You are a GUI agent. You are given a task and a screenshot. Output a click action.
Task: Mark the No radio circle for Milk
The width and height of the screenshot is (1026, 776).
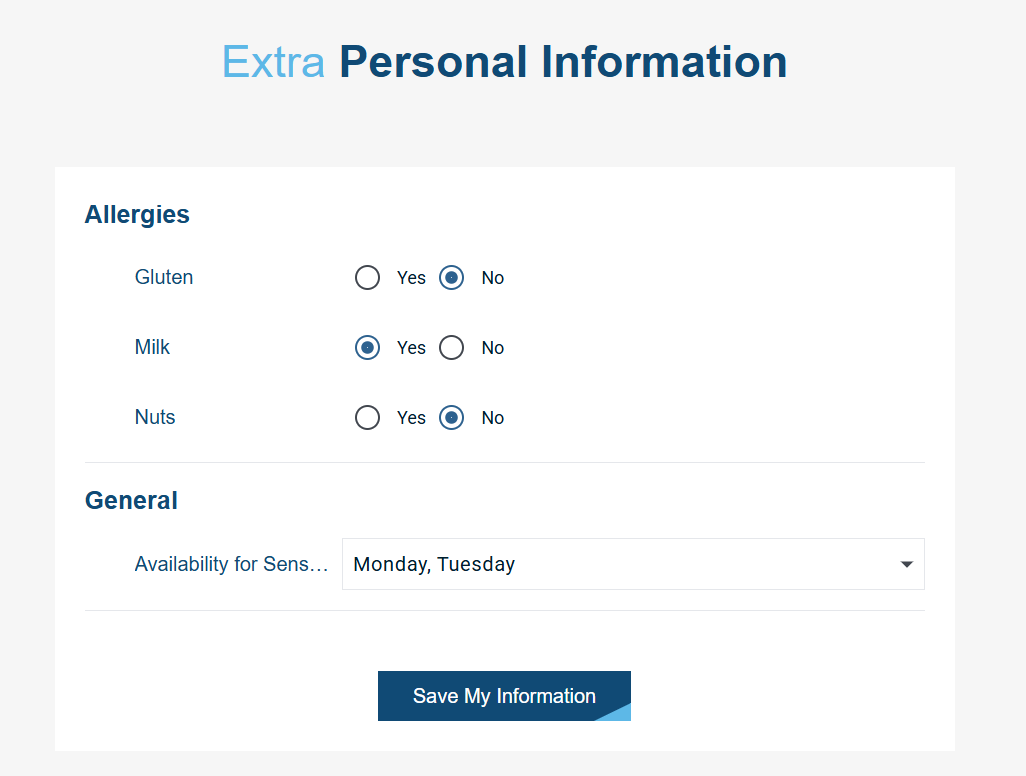[452, 348]
